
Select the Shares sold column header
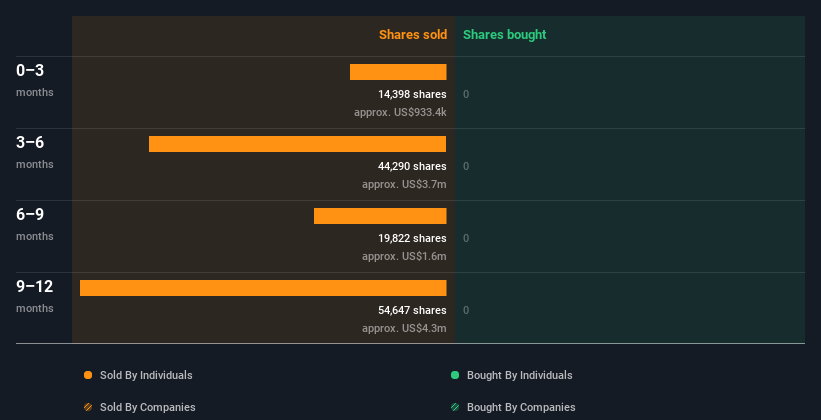point(412,35)
